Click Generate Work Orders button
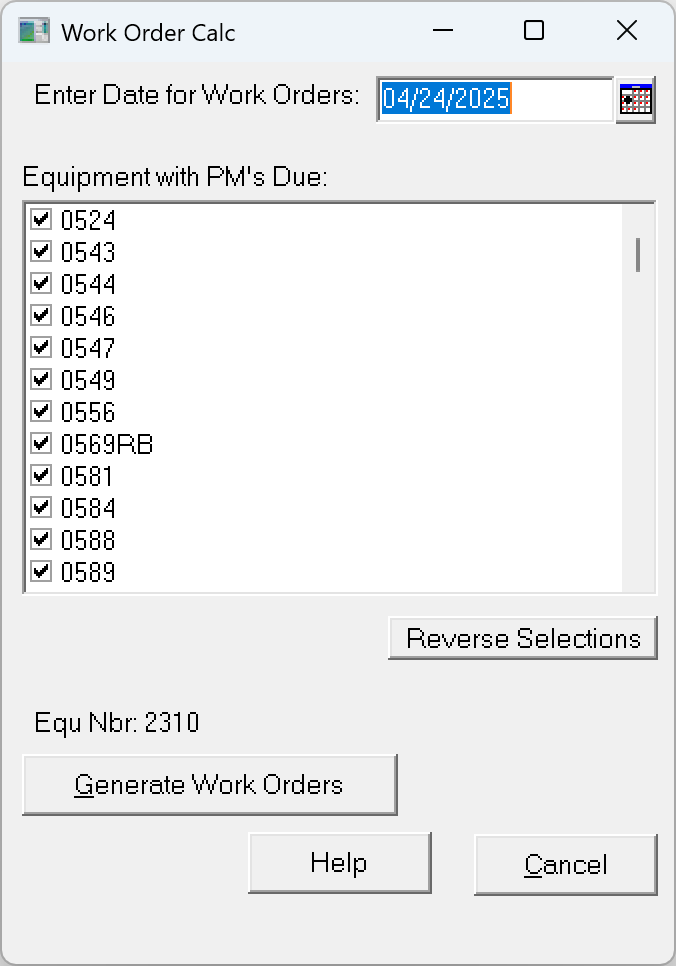Viewport: 676px width, 966px height. coord(209,785)
